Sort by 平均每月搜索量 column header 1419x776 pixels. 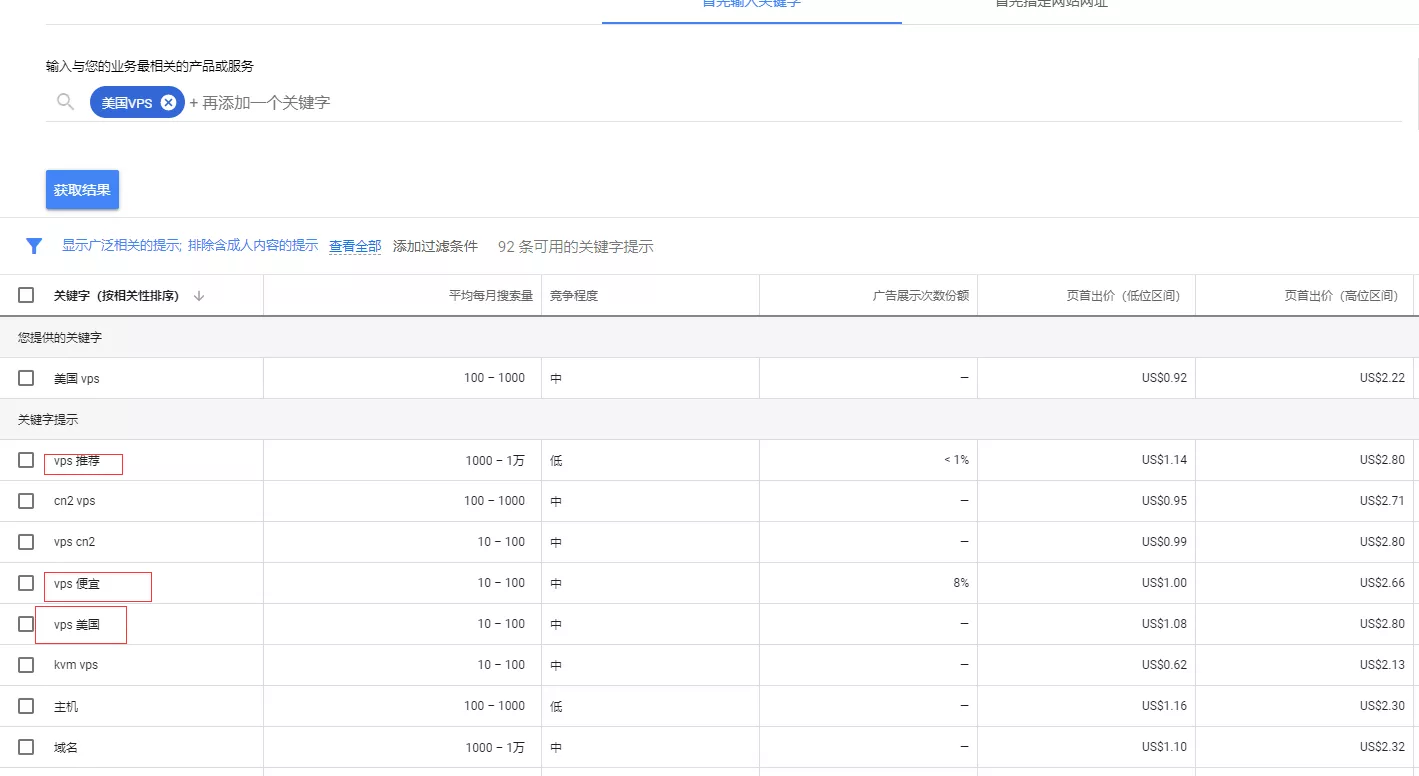point(491,296)
